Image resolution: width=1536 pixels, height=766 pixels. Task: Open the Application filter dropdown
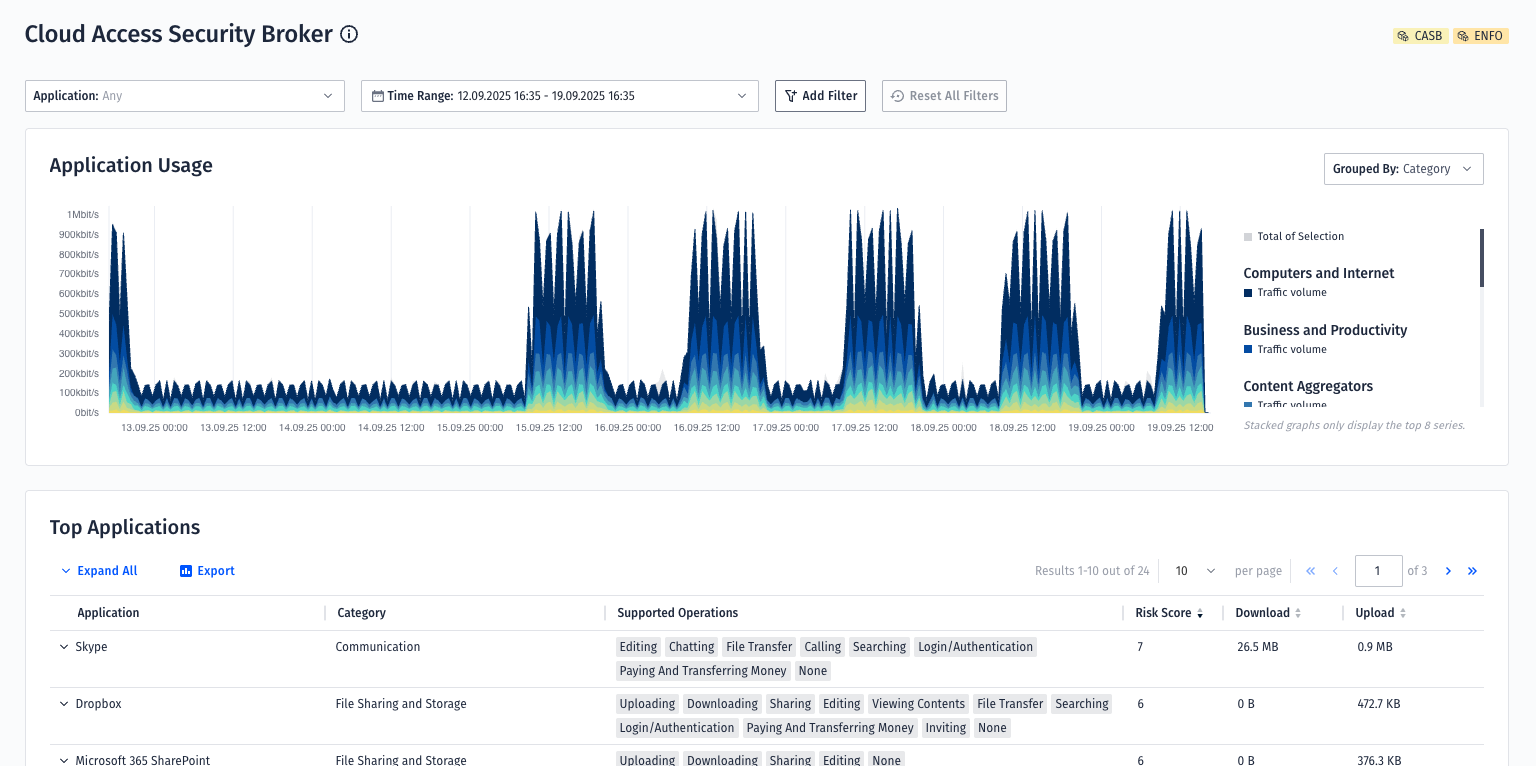coord(185,96)
